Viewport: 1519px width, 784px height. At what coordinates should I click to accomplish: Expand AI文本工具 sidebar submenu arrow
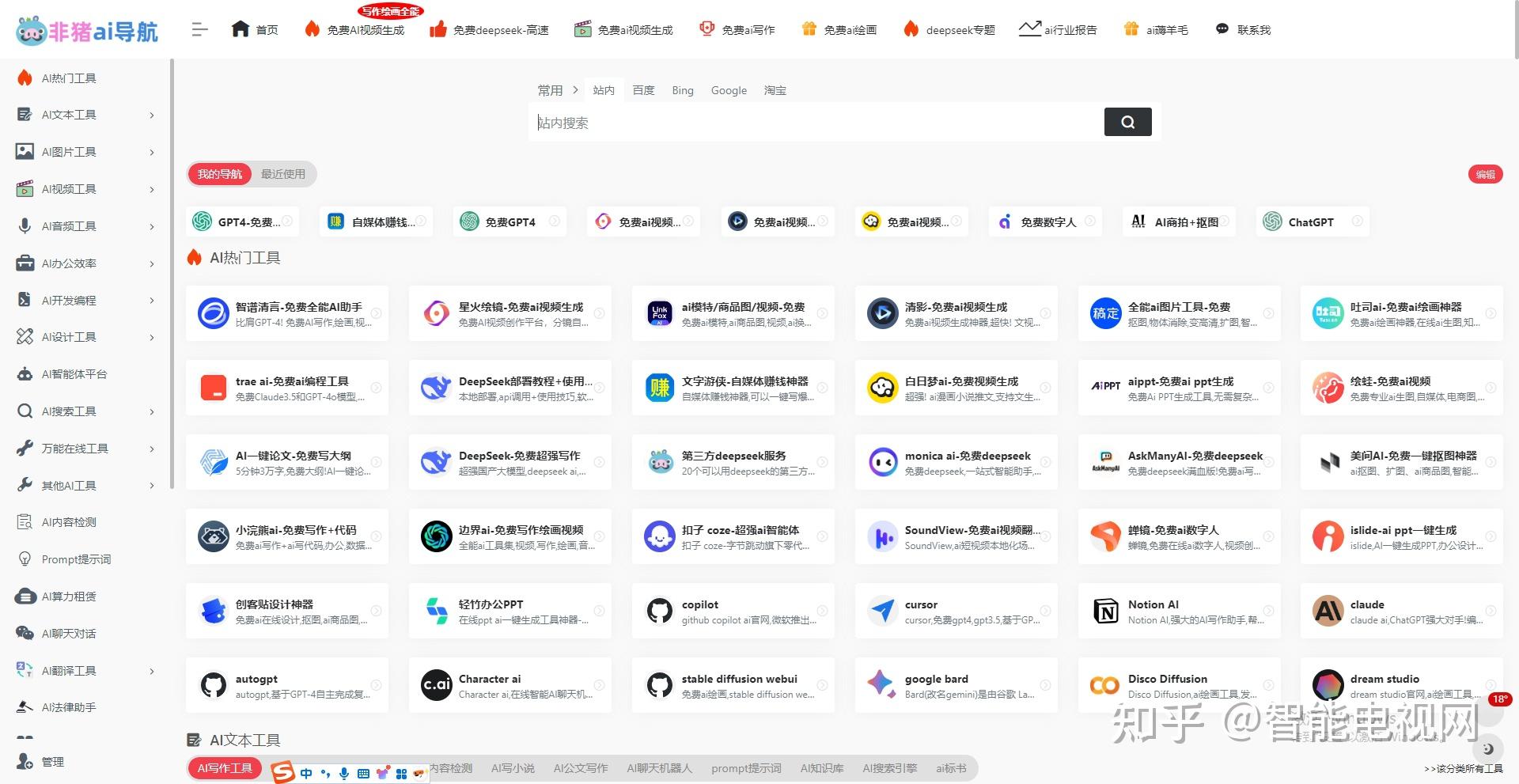tap(152, 116)
